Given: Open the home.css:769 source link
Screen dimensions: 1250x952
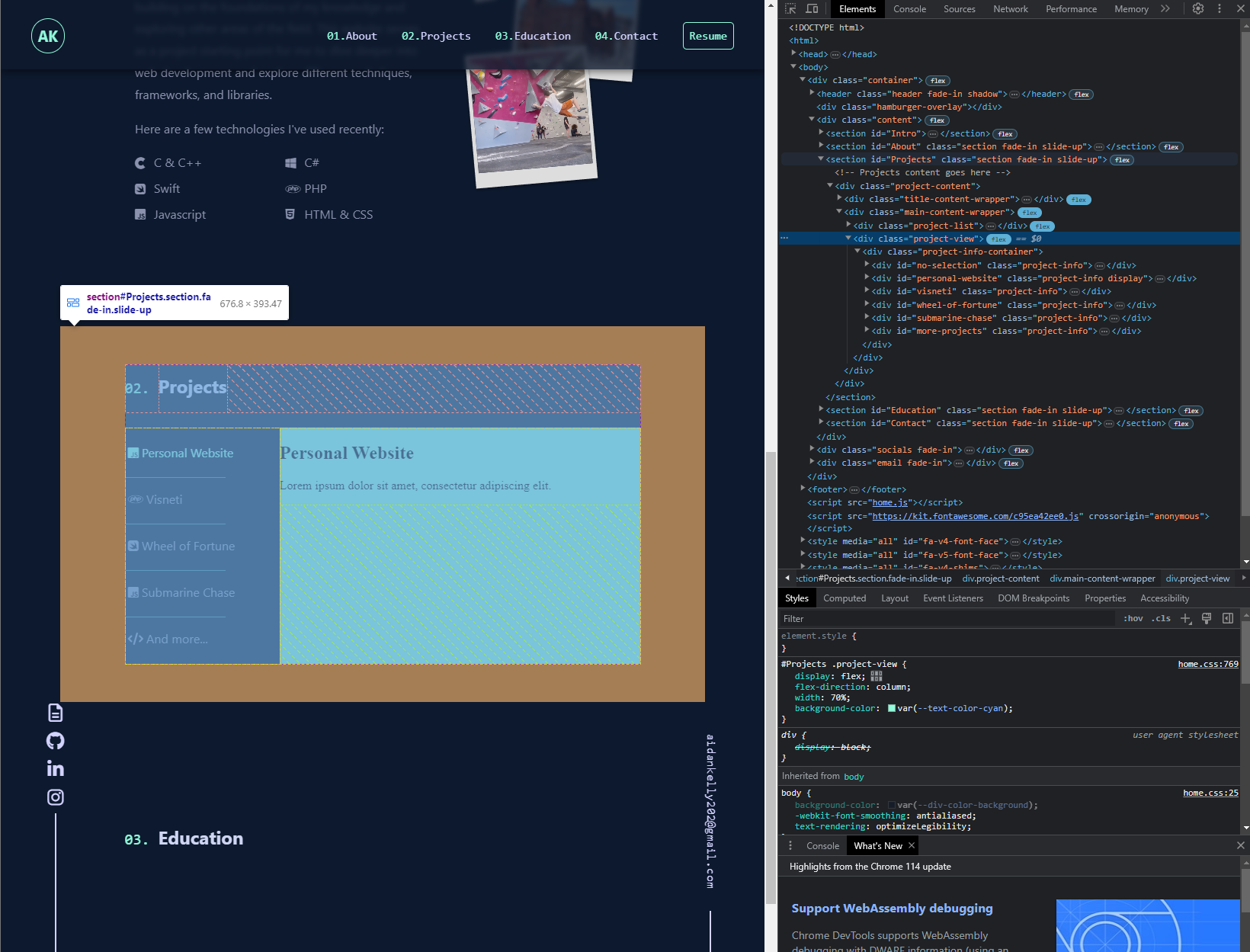Looking at the screenshot, I should 1207,665.
